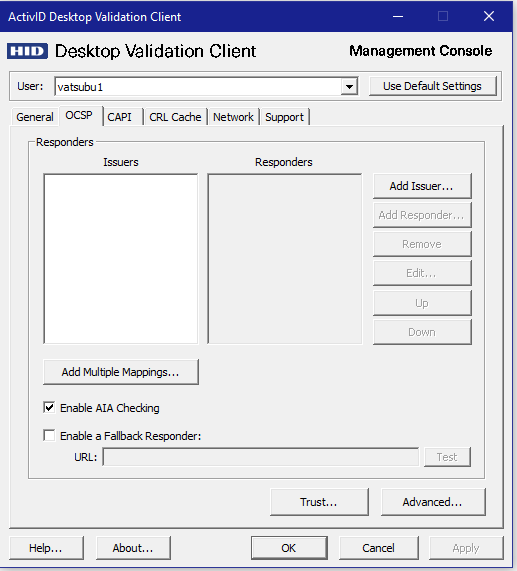Image resolution: width=517 pixels, height=571 pixels.
Task: Go to the Network tab
Action: 233,117
